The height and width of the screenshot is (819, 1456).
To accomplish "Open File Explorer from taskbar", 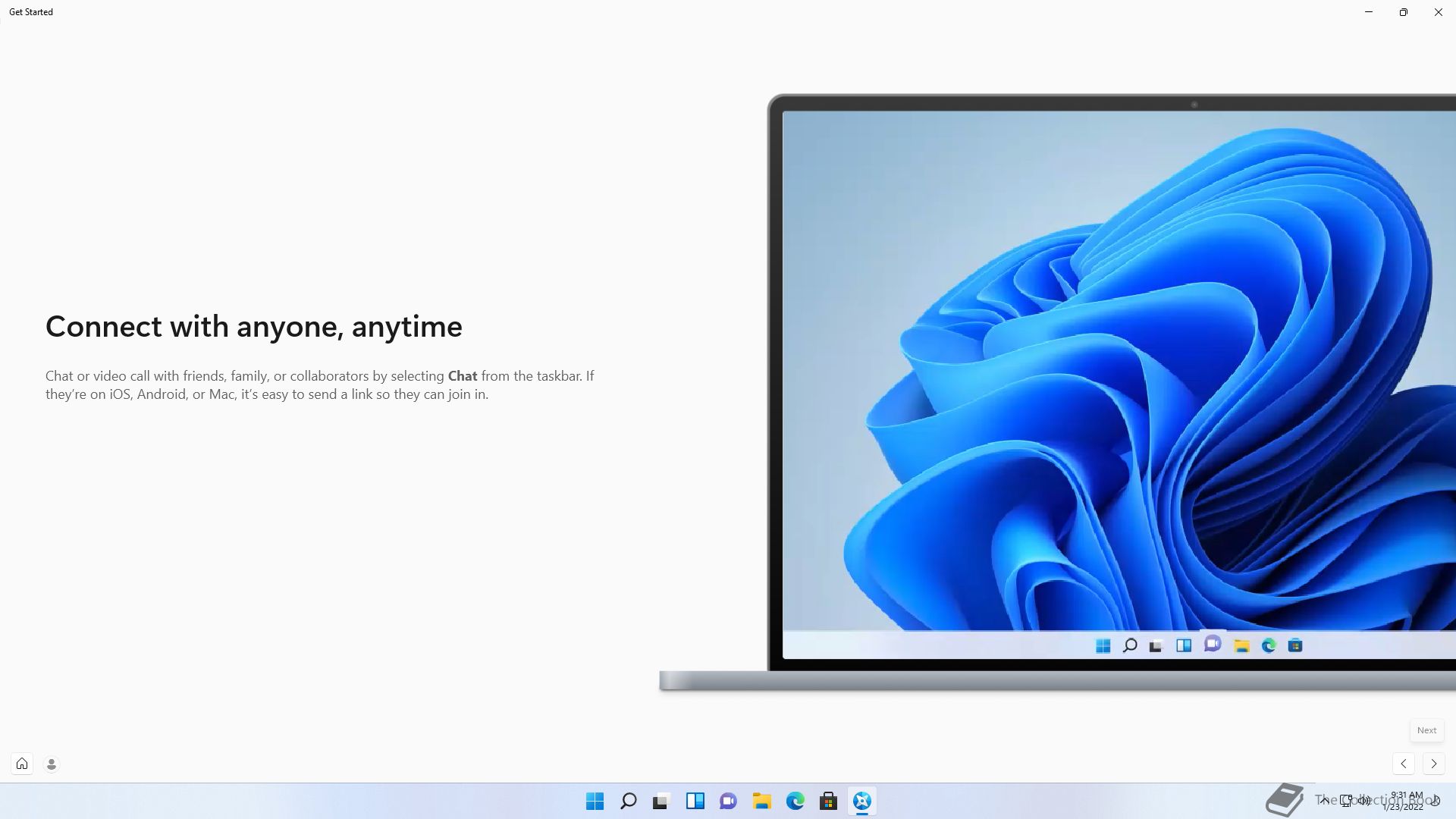I will tap(762, 801).
